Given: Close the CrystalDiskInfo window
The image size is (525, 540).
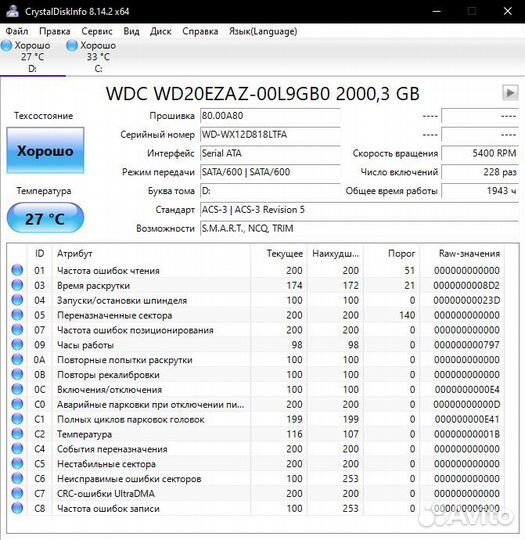Looking at the screenshot, I should [507, 11].
